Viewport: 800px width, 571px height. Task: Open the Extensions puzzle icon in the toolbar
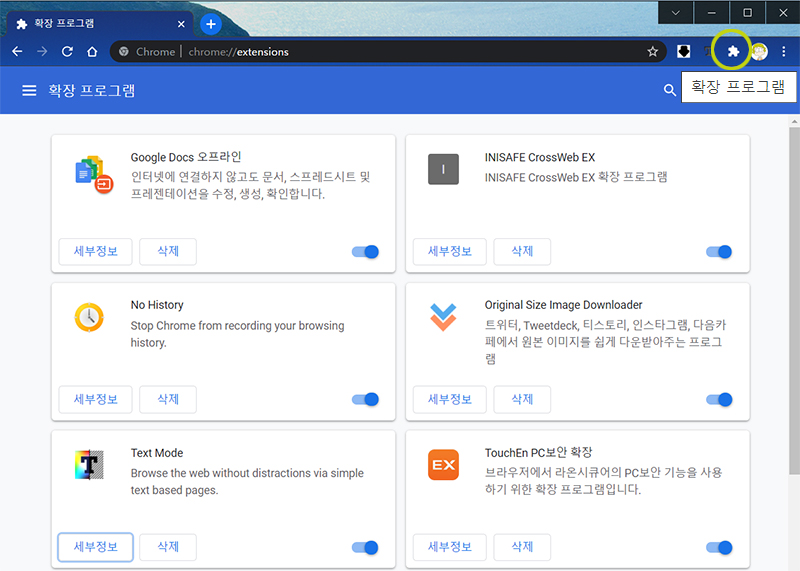[x=733, y=51]
